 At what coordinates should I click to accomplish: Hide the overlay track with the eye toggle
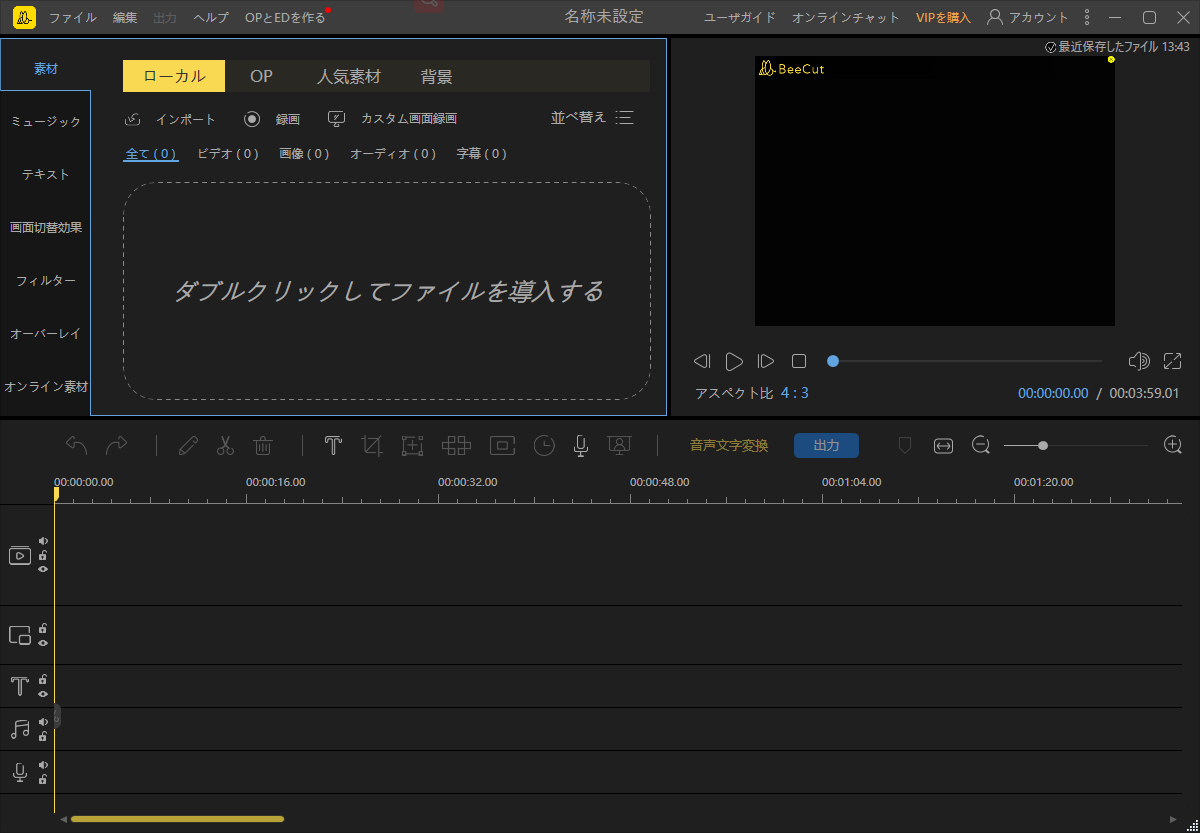click(41, 644)
